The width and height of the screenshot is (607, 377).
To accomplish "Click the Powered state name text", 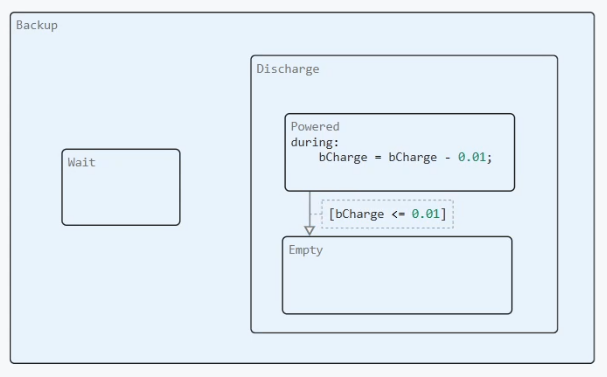I will 315,127.
